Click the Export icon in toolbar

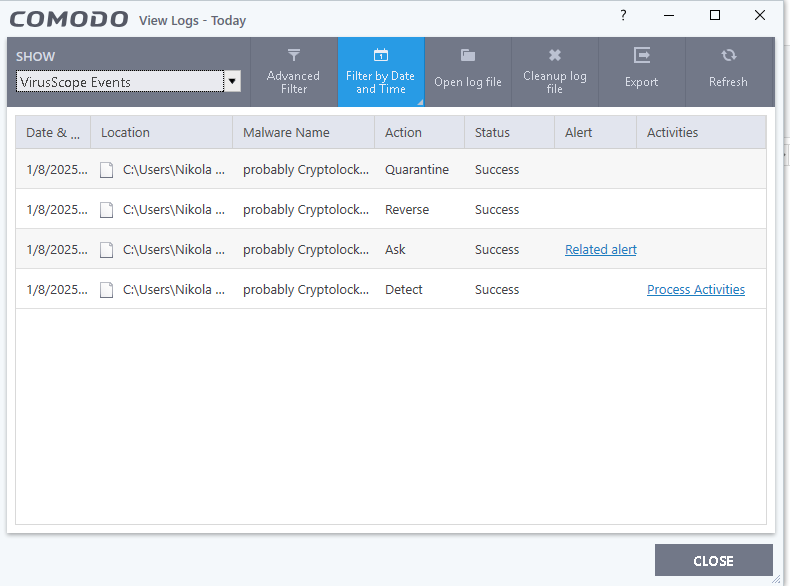pos(641,55)
